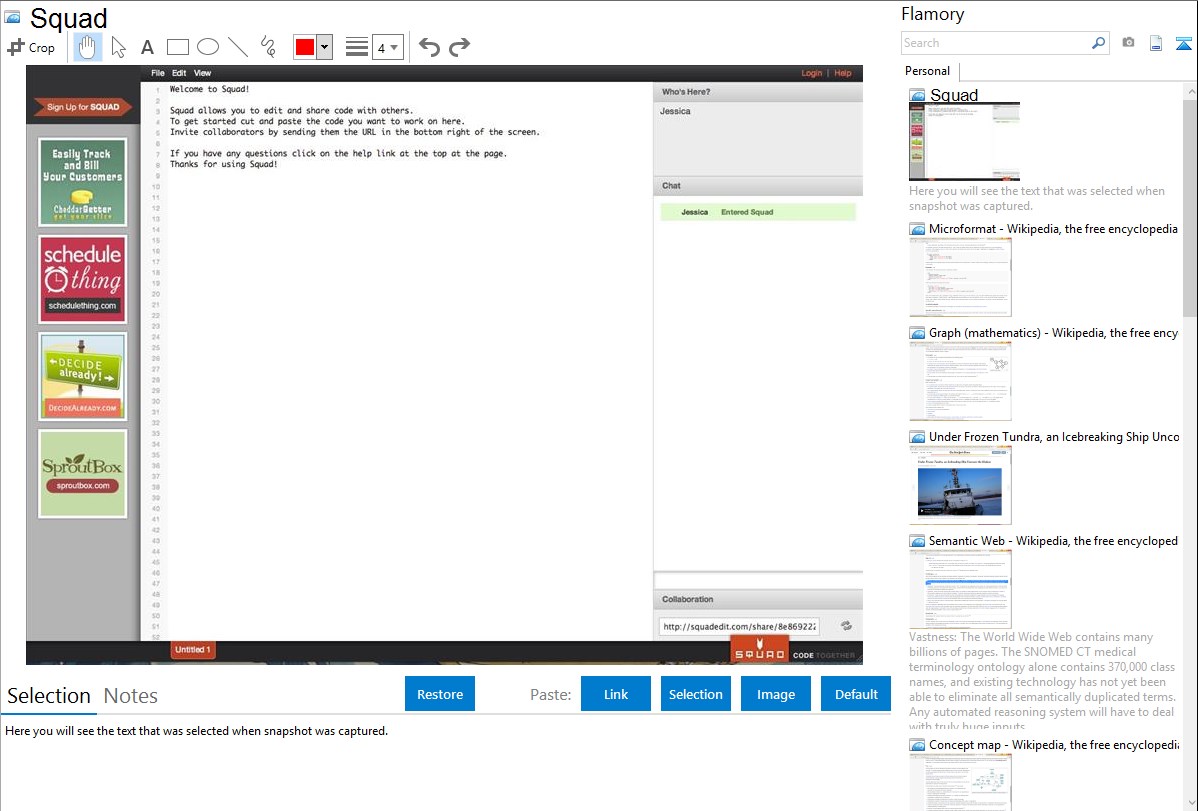Open the Edit menu in Squad
Image resolution: width=1198 pixels, height=811 pixels.
[179, 73]
